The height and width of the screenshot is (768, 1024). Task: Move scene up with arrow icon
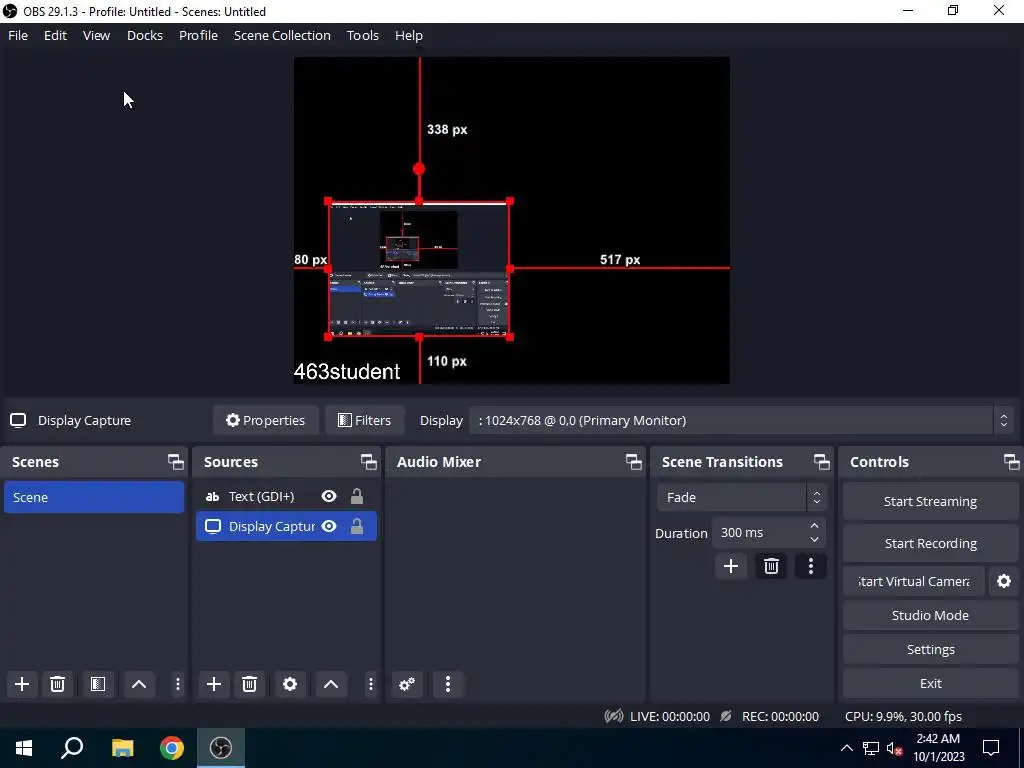click(x=138, y=684)
